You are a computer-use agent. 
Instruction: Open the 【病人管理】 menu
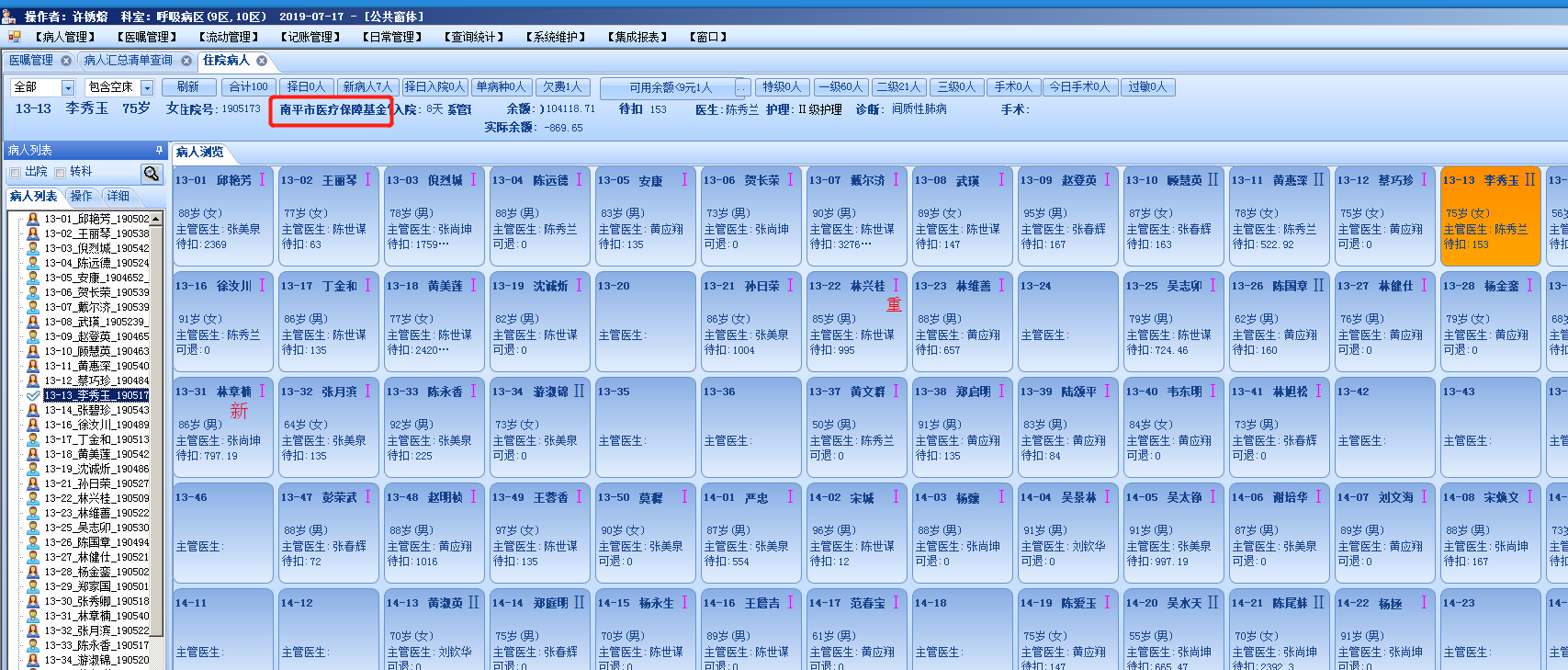pyautogui.click(x=65, y=37)
